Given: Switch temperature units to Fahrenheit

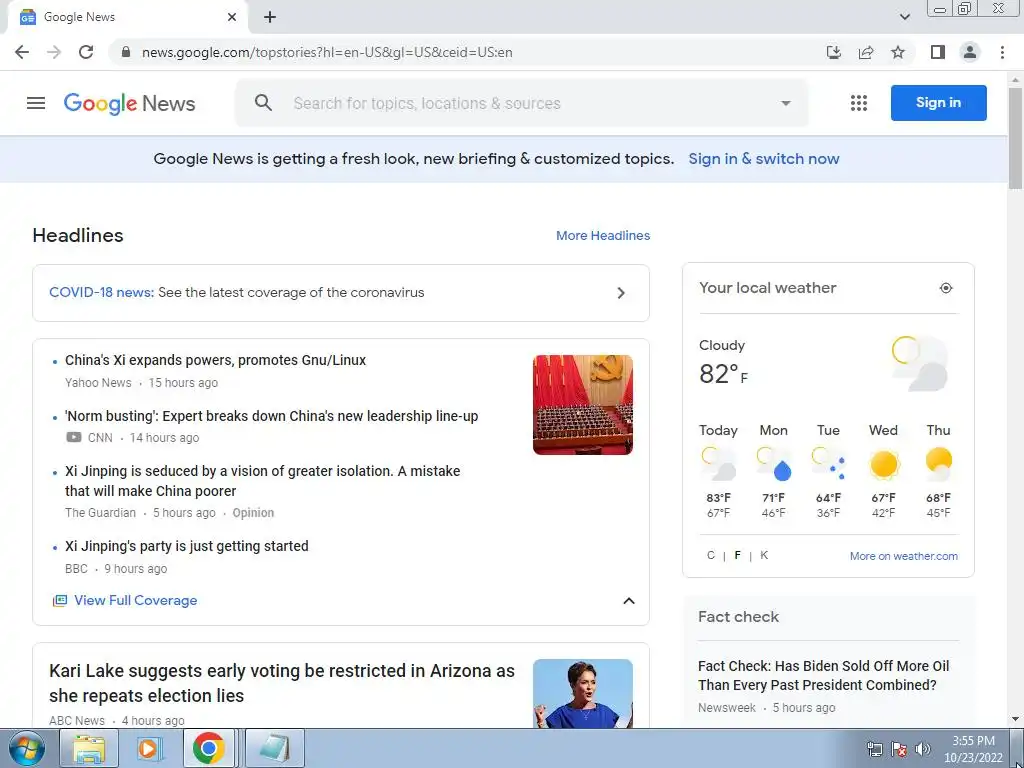Looking at the screenshot, I should pyautogui.click(x=737, y=555).
